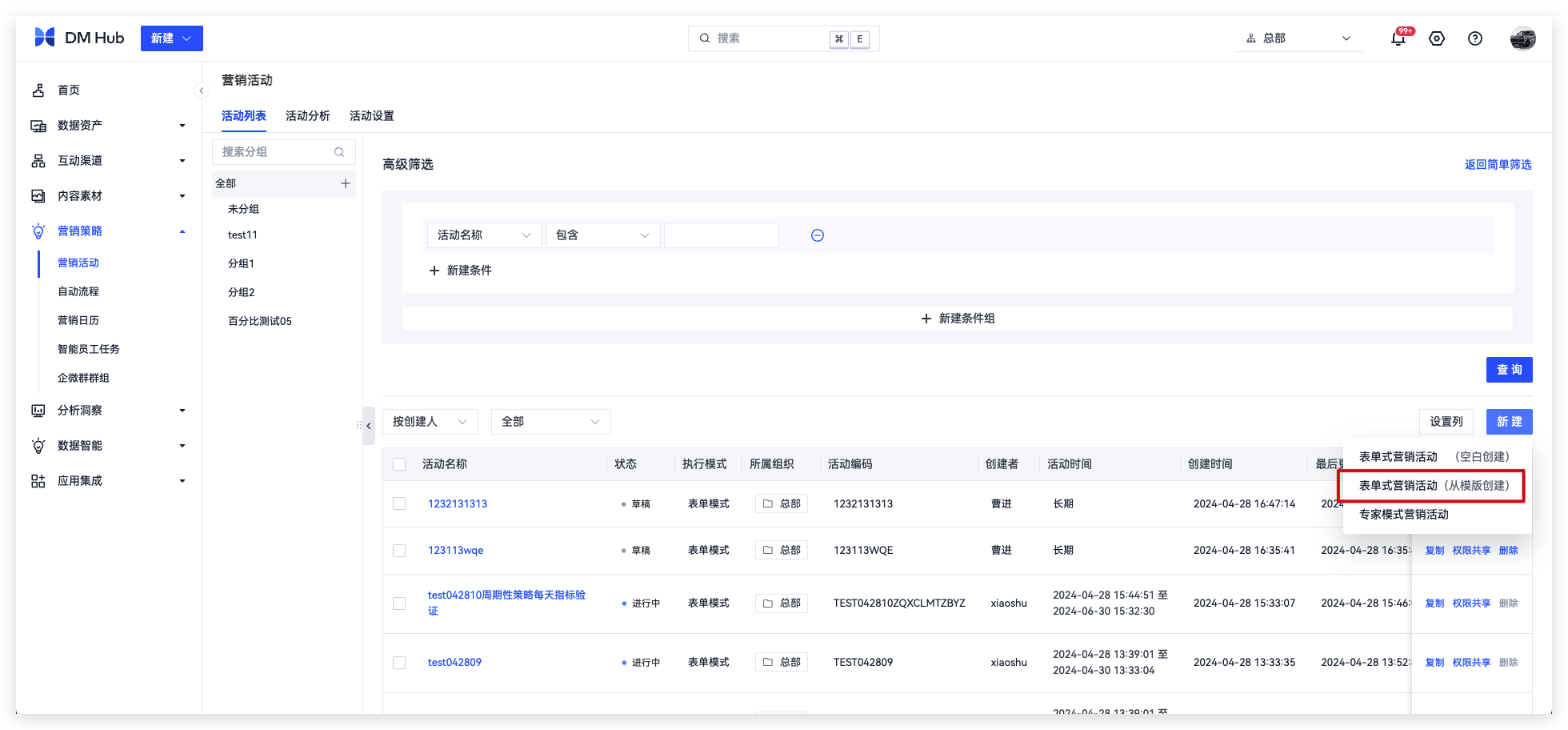Expand the 内容素材 menu
This screenshot has width=1568, height=730.
[x=182, y=196]
